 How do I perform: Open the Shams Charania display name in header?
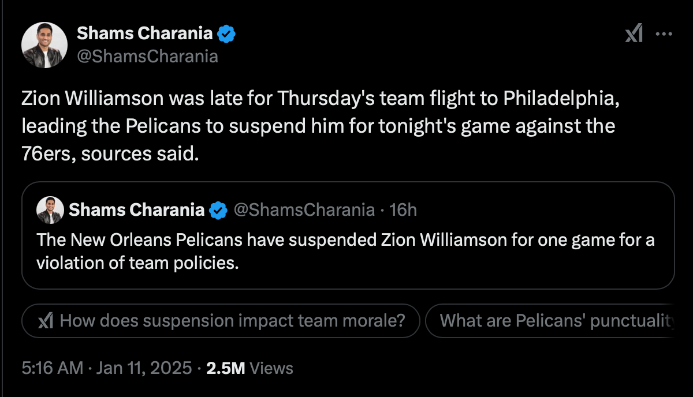[145, 33]
